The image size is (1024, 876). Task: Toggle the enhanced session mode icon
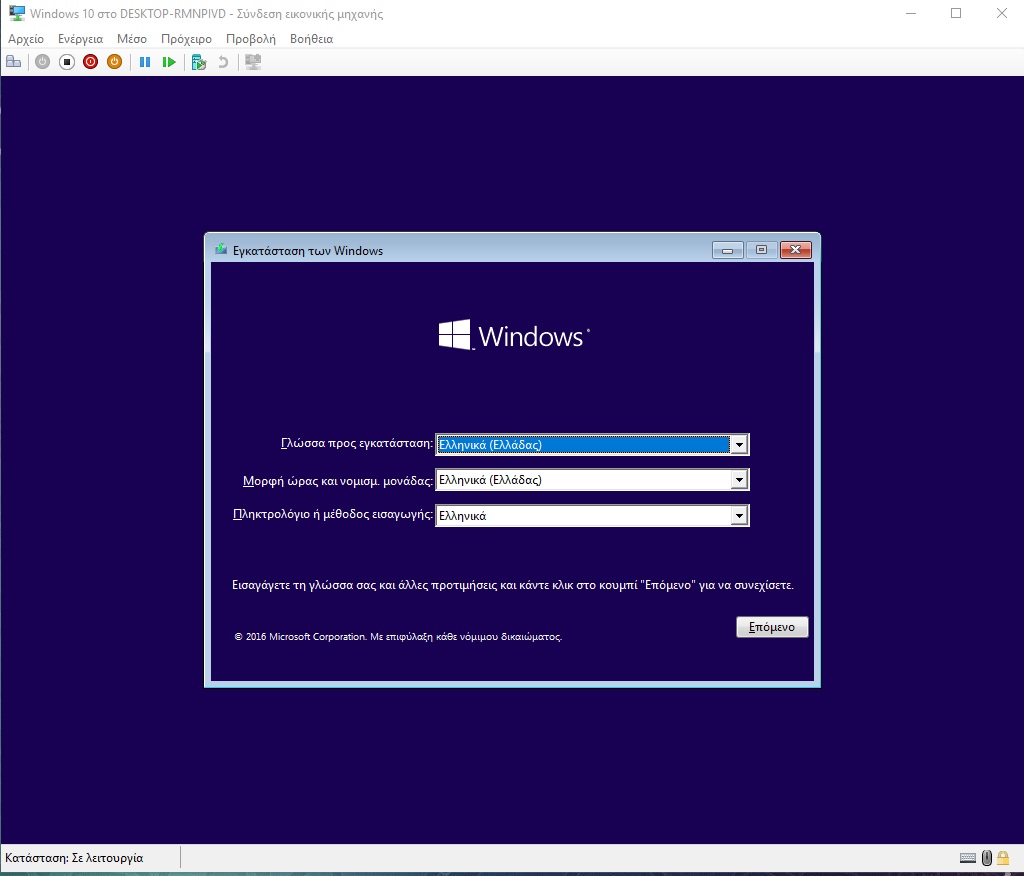[253, 62]
